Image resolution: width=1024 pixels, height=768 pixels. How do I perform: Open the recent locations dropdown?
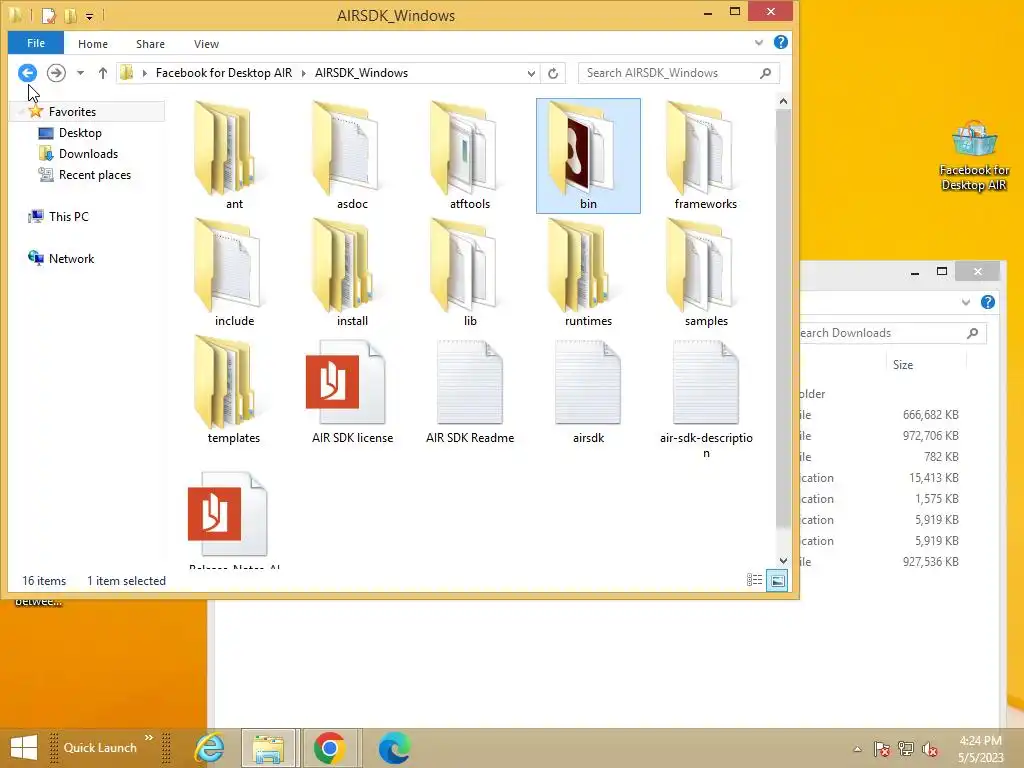coord(80,73)
